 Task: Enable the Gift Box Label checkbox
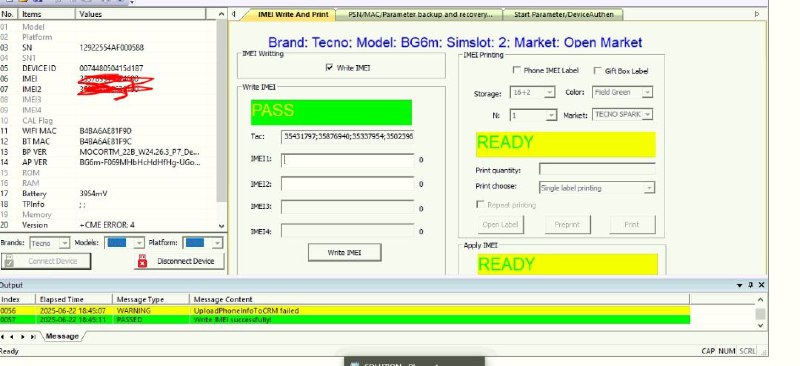click(597, 71)
